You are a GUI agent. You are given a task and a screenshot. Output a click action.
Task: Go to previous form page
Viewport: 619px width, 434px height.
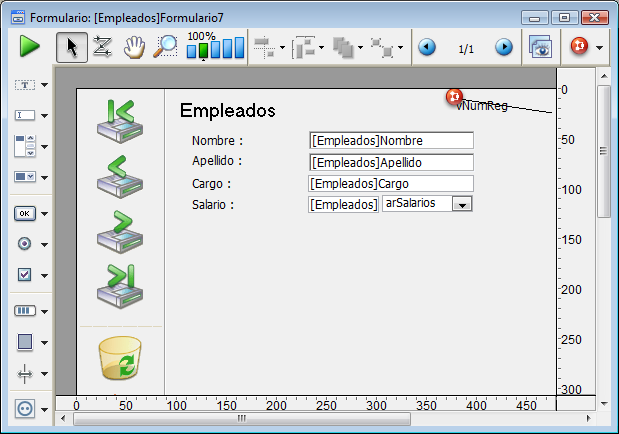tap(427, 47)
